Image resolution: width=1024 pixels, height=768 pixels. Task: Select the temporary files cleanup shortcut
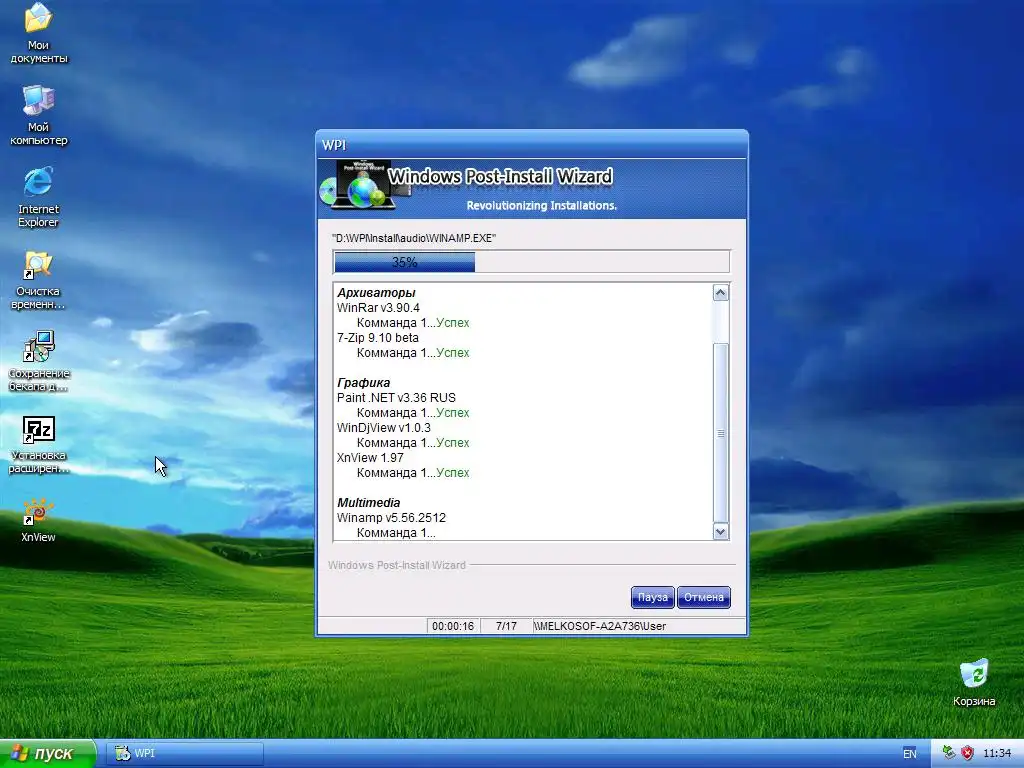pos(38,280)
